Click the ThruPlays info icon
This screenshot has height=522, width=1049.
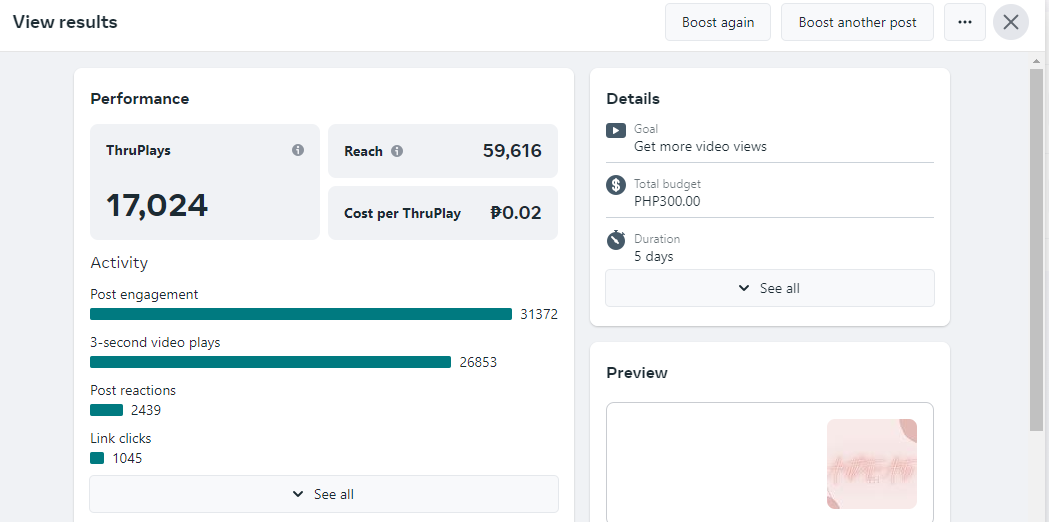[298, 150]
